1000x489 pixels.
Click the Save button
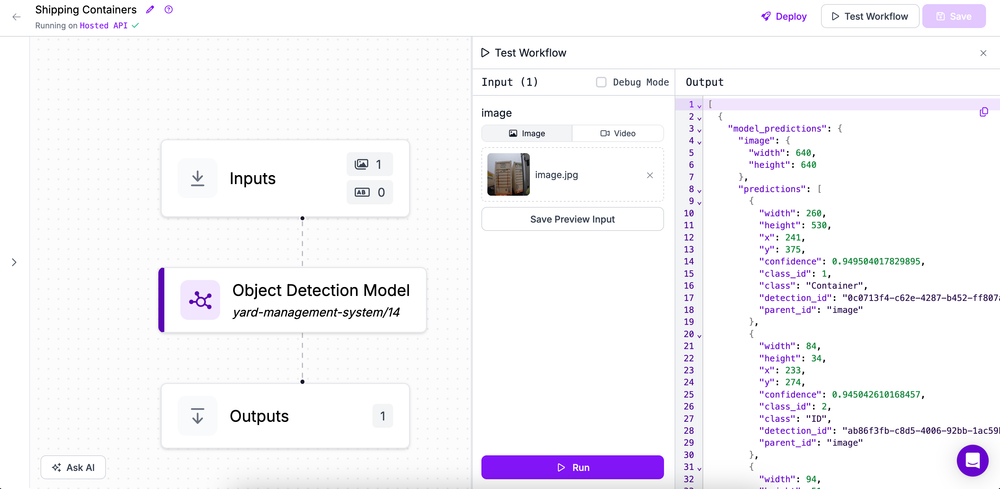pyautogui.click(x=953, y=17)
